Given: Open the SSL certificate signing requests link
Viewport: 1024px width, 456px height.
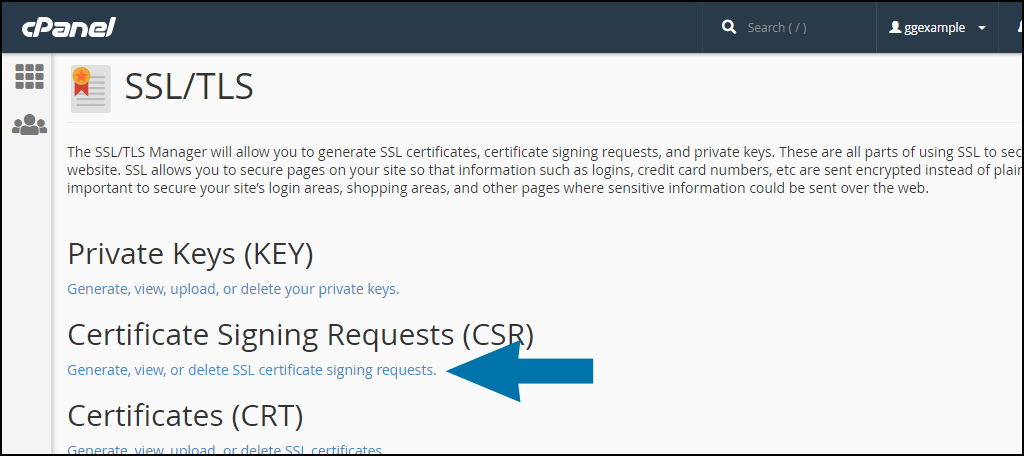Looking at the screenshot, I should tap(251, 370).
